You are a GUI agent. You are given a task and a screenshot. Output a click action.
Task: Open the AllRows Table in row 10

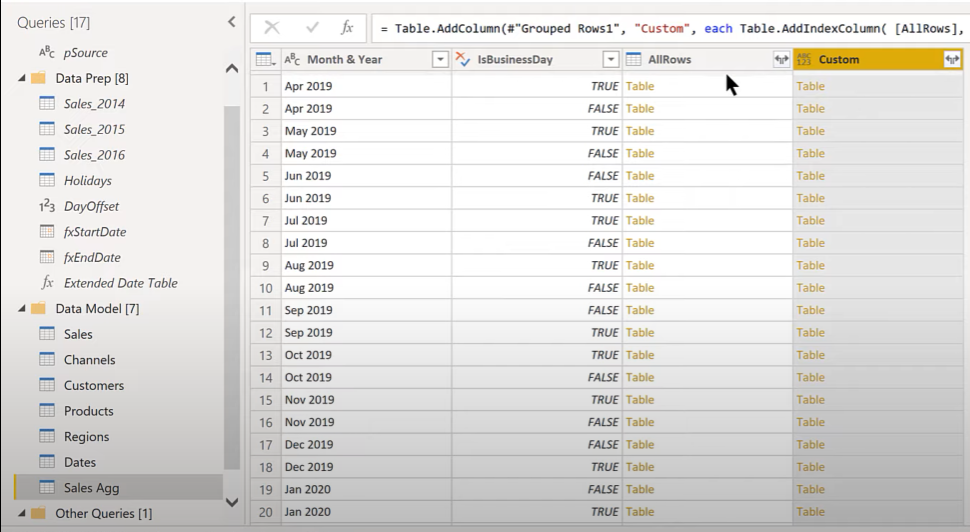point(640,288)
